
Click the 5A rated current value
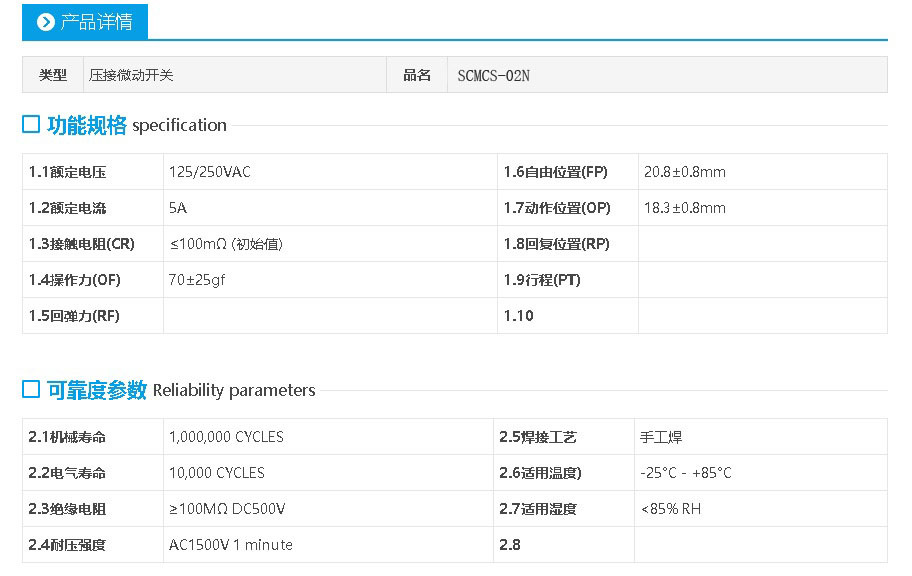tap(178, 208)
